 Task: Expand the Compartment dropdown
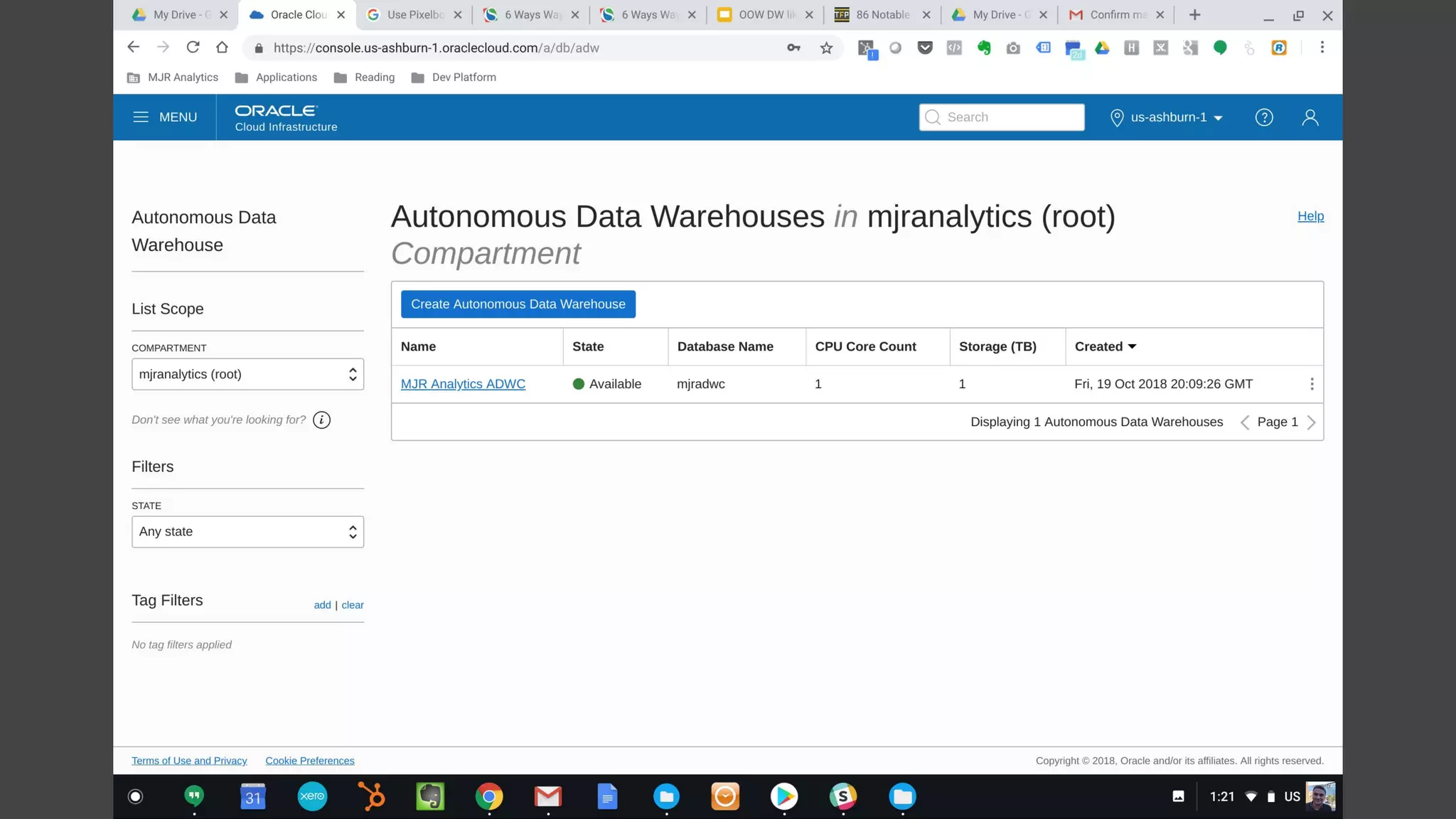pos(247,374)
